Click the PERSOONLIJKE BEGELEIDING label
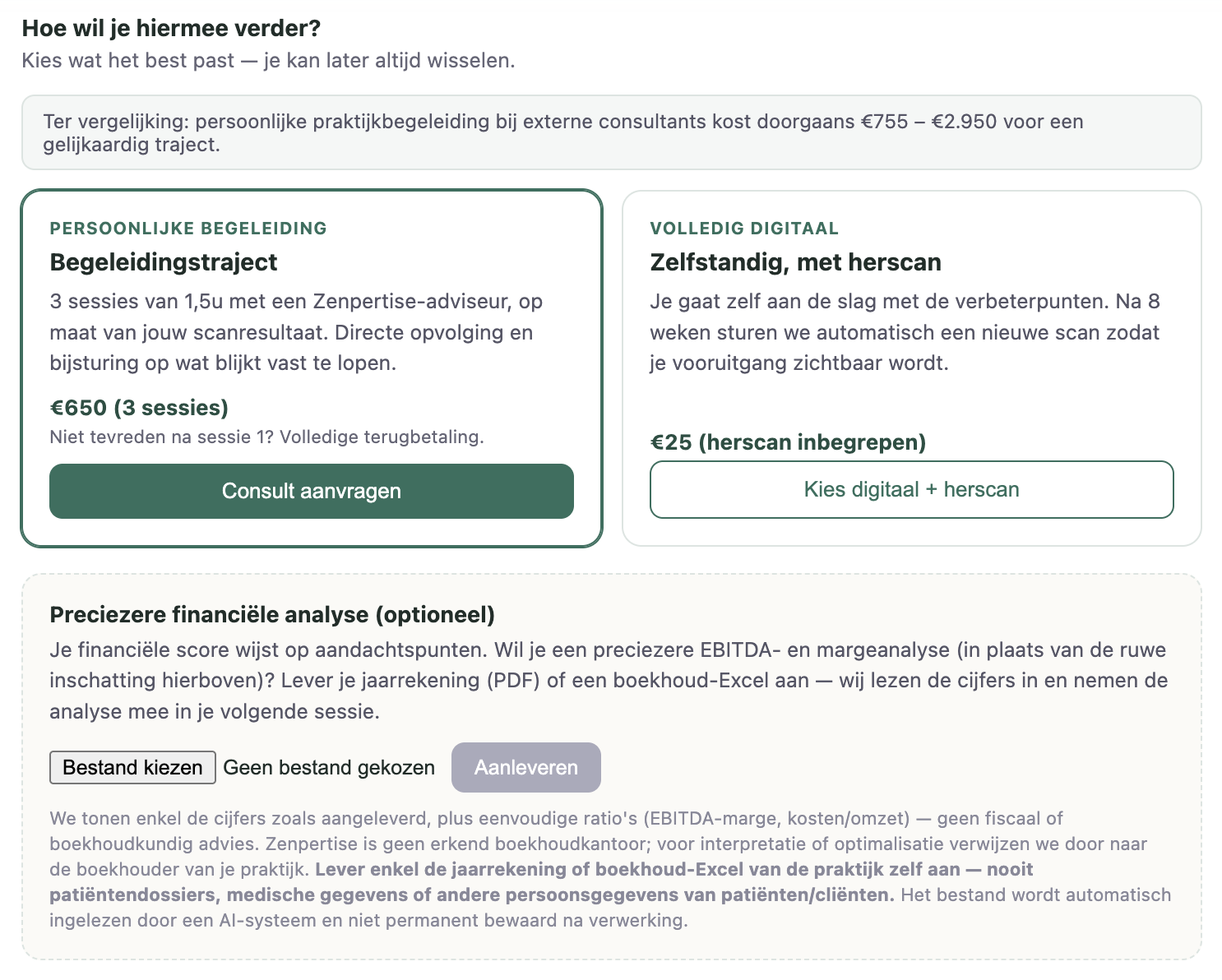The height and width of the screenshot is (980, 1222). 188,229
